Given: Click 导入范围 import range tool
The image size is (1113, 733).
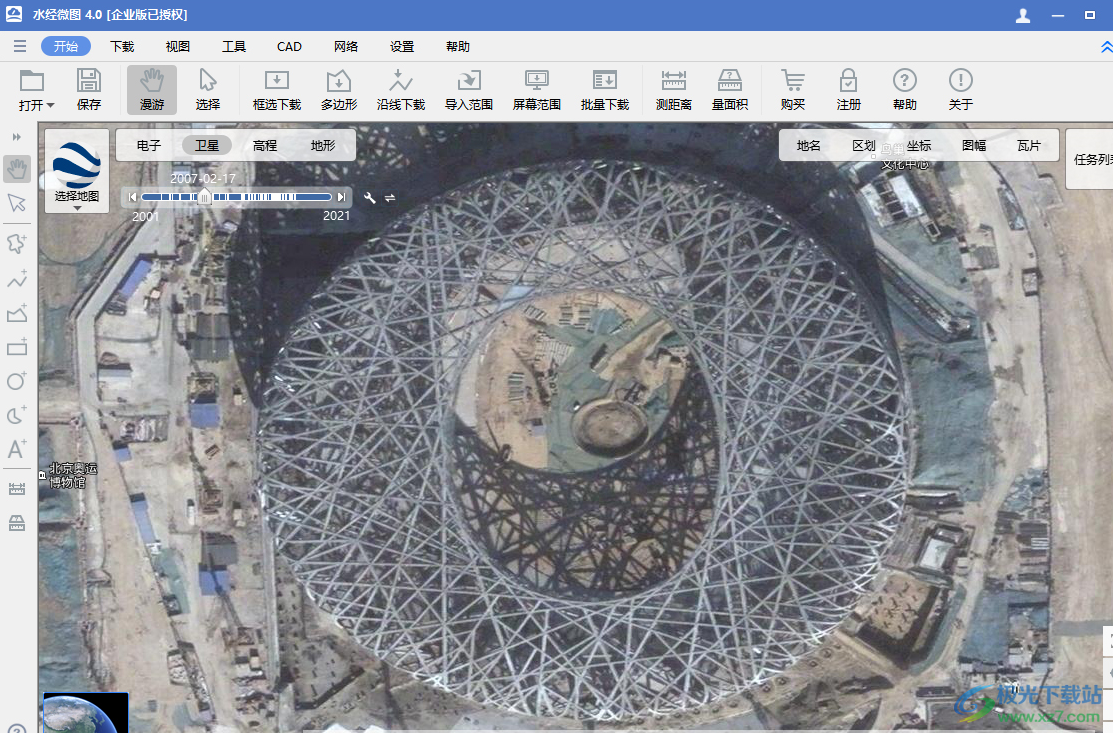Looking at the screenshot, I should pyautogui.click(x=468, y=89).
